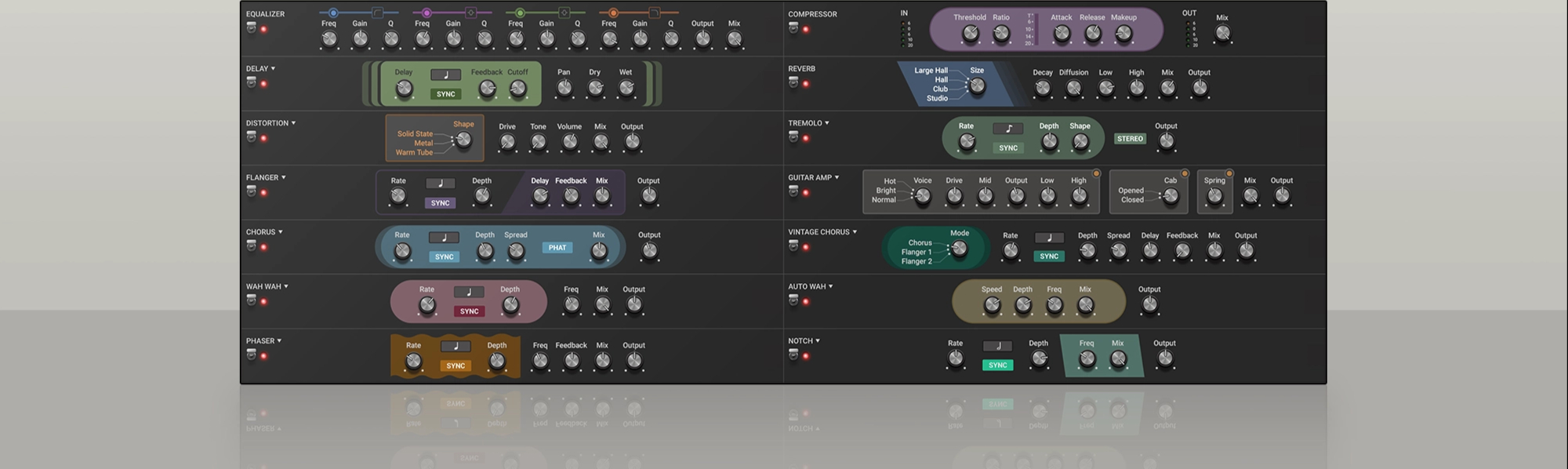
Task: Open the Tremolo type dropdown arrow
Action: click(826, 123)
